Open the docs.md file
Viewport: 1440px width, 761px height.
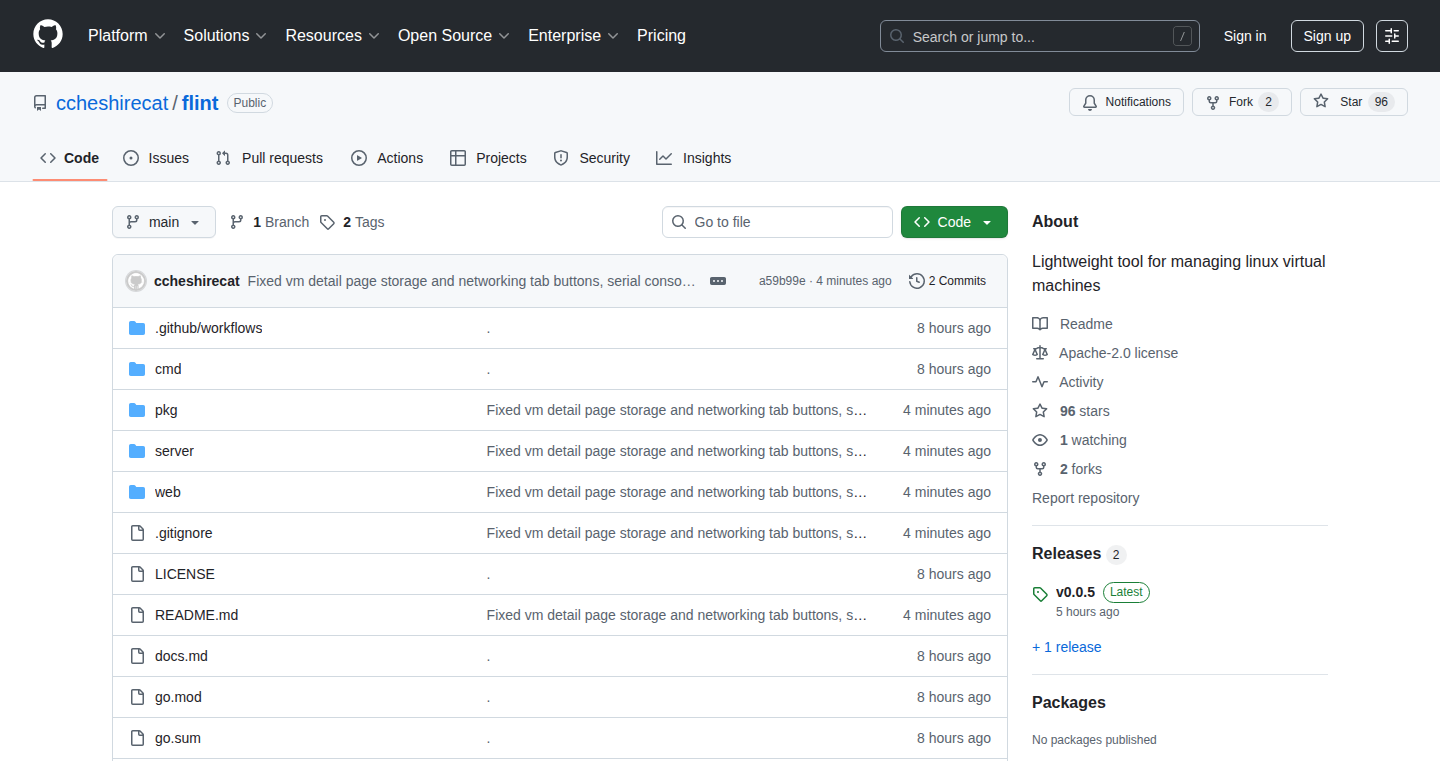tap(181, 656)
